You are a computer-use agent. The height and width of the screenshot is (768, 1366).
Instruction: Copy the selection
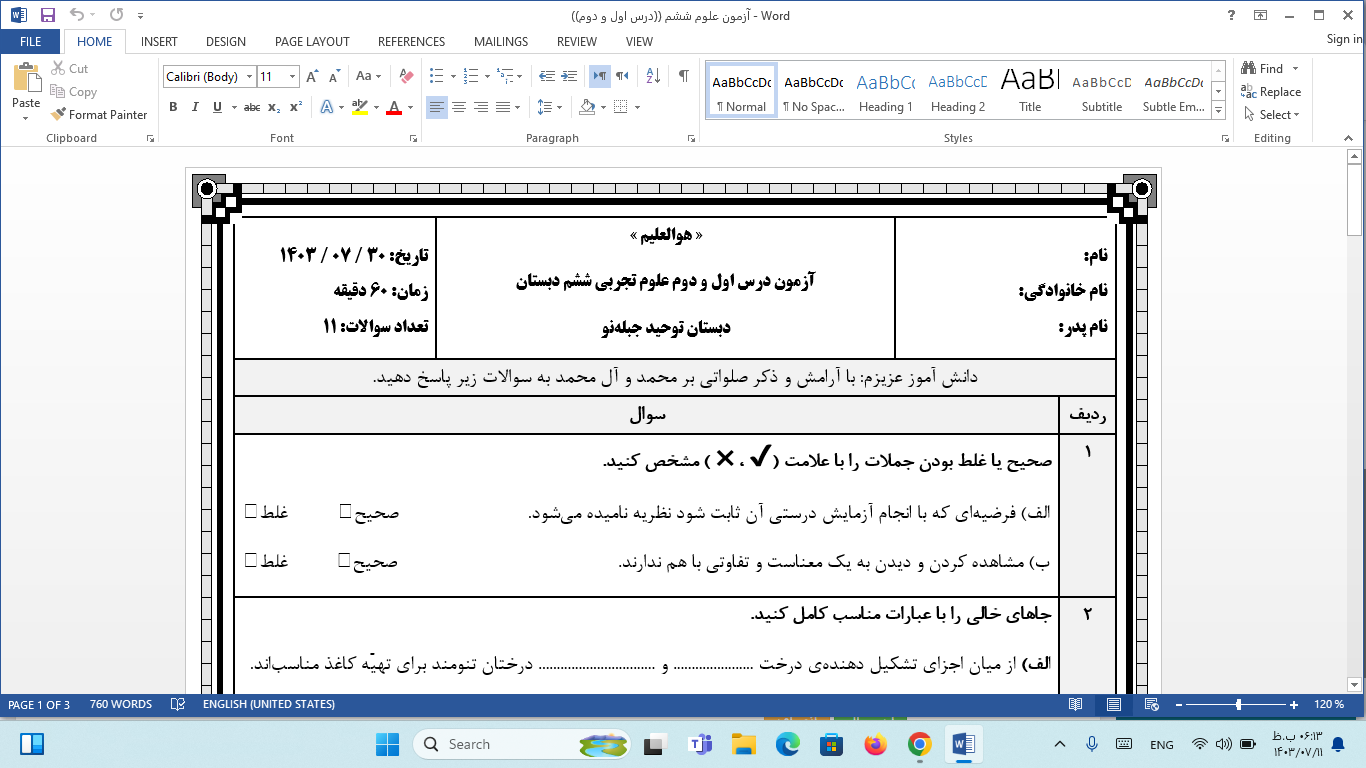(73, 92)
